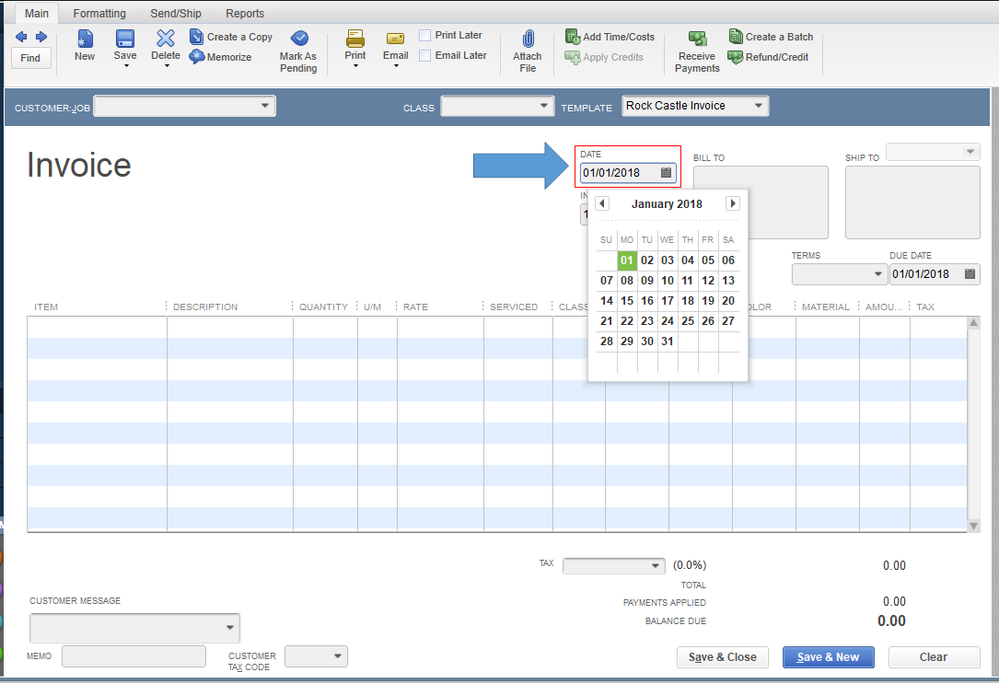Viewport: 999px width, 683px height.
Task: Click Create a Copy icon
Action: [x=197, y=37]
